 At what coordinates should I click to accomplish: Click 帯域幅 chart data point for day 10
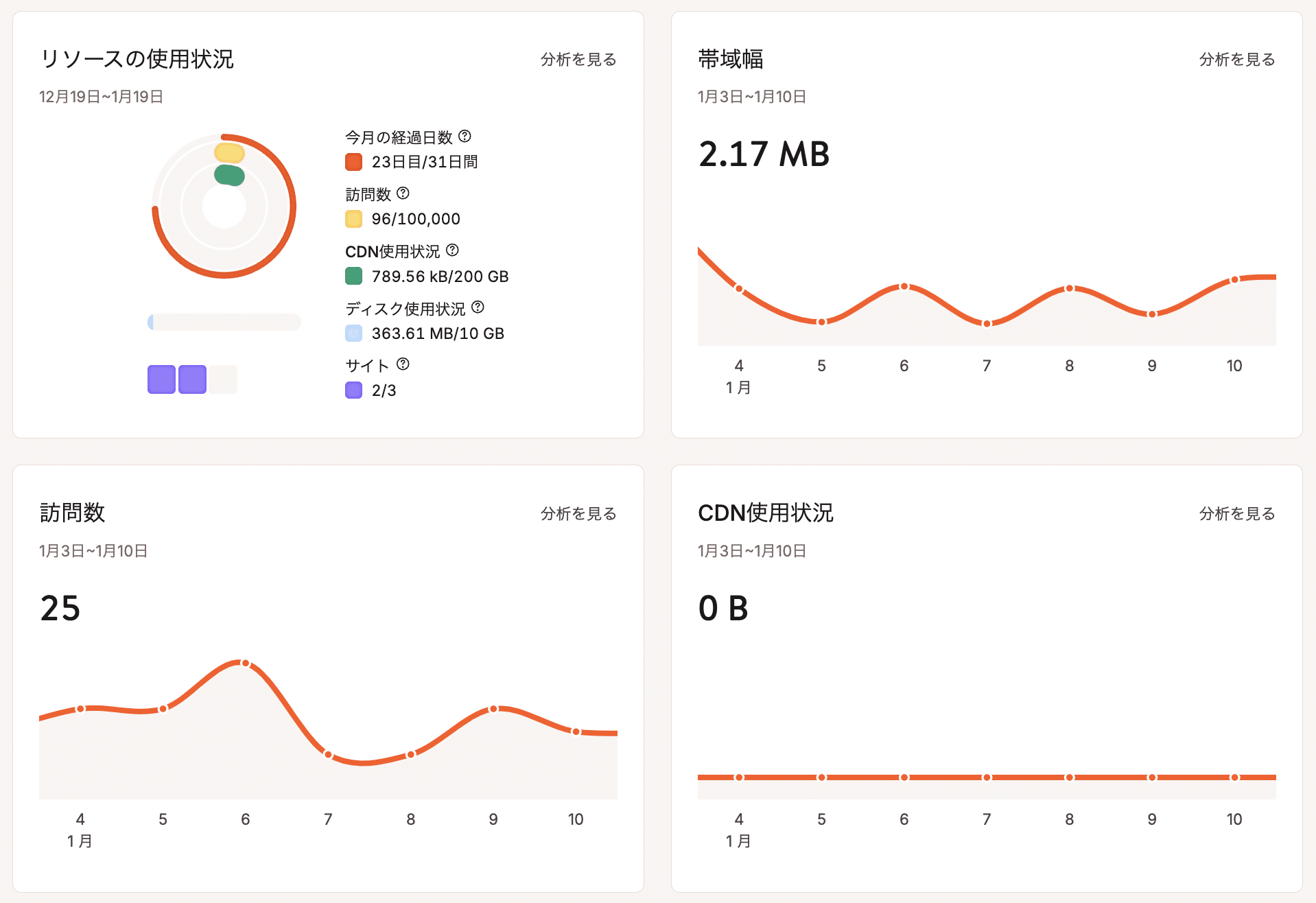[1234, 280]
